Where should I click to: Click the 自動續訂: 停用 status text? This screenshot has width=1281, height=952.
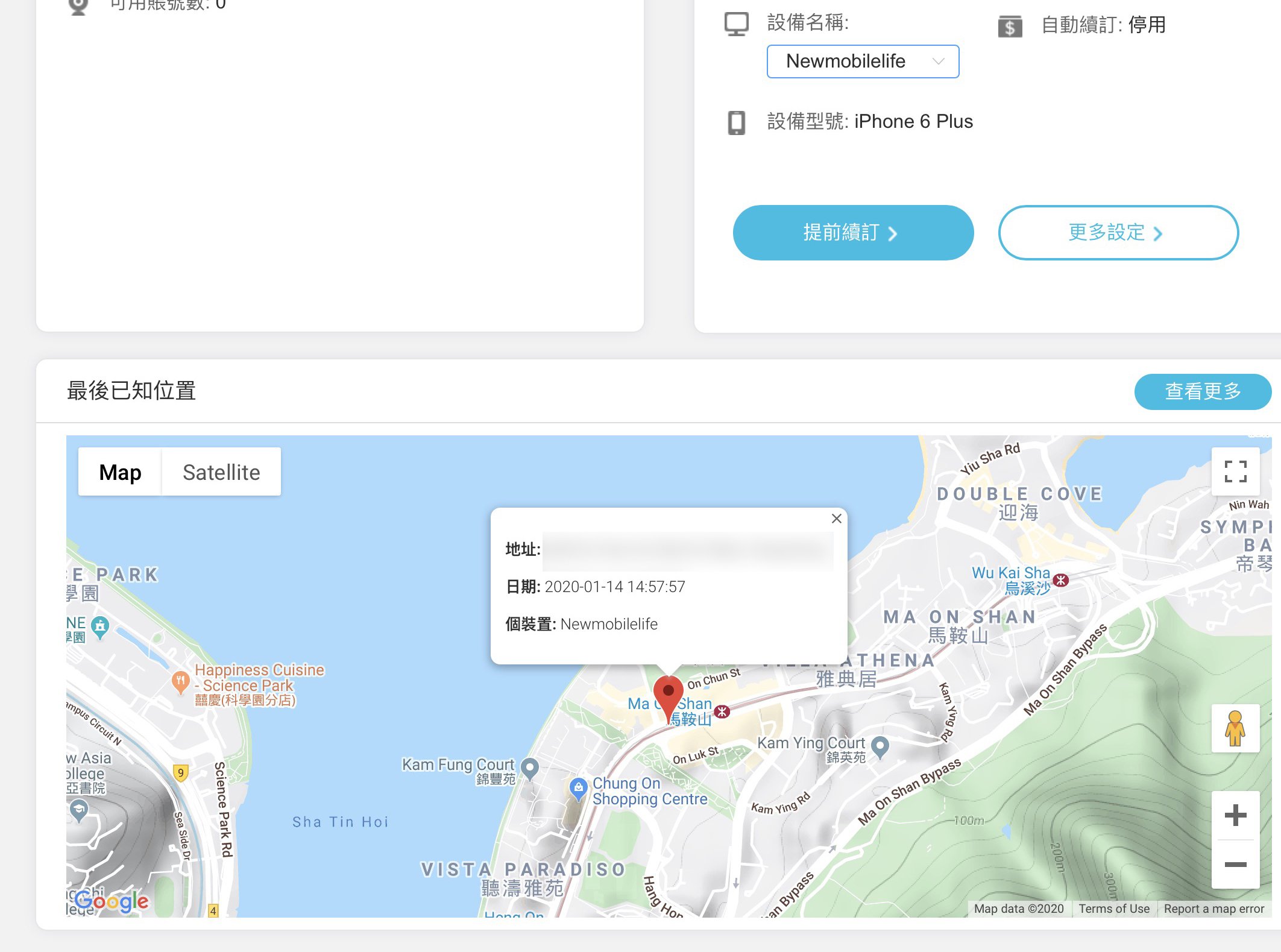click(1103, 25)
